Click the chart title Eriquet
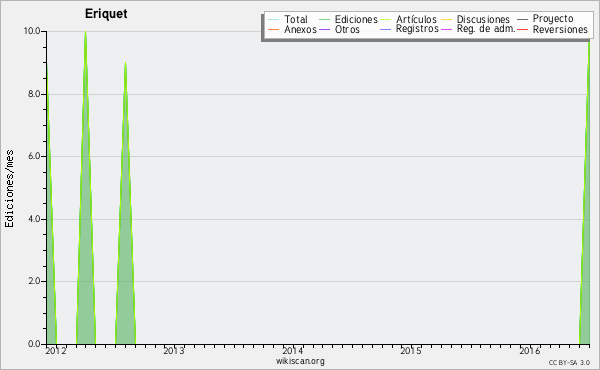The height and width of the screenshot is (370, 600). tap(106, 13)
